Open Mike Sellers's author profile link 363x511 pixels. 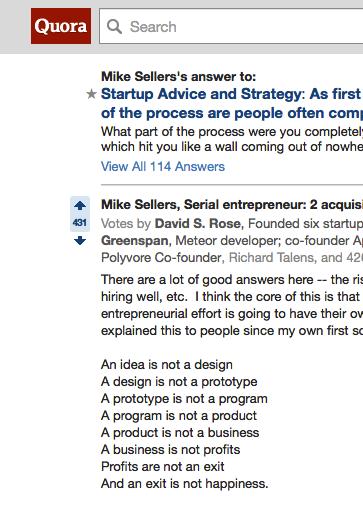[x=140, y=204]
